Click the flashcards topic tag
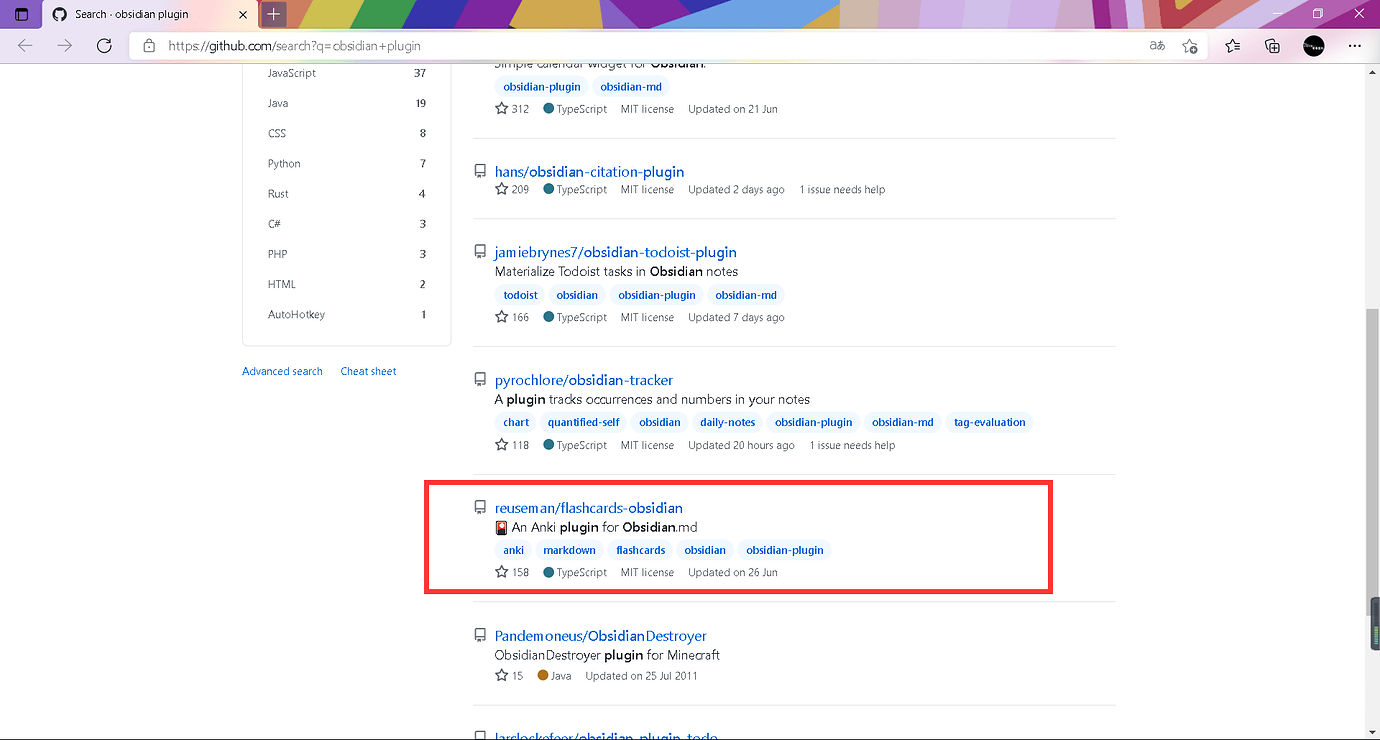Image resolution: width=1380 pixels, height=740 pixels. tap(640, 550)
